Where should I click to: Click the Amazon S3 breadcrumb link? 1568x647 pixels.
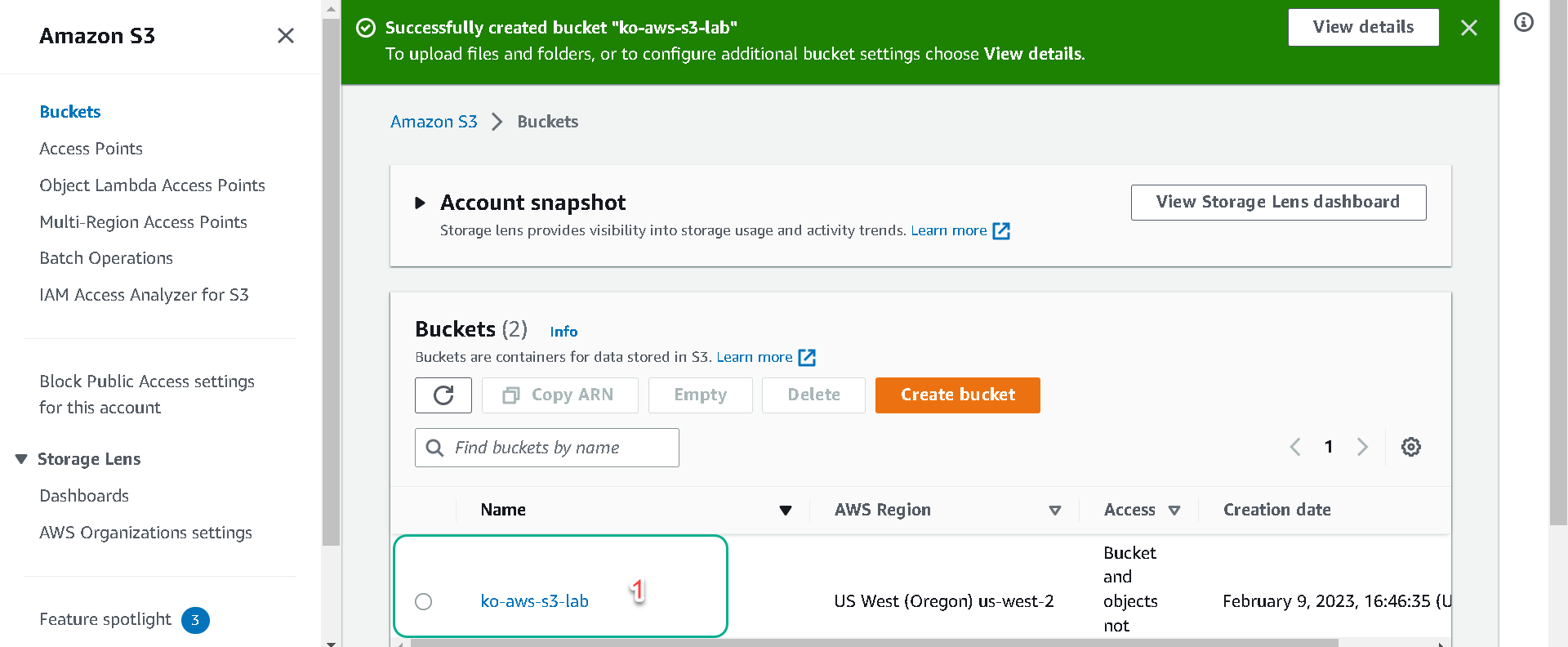tap(434, 122)
